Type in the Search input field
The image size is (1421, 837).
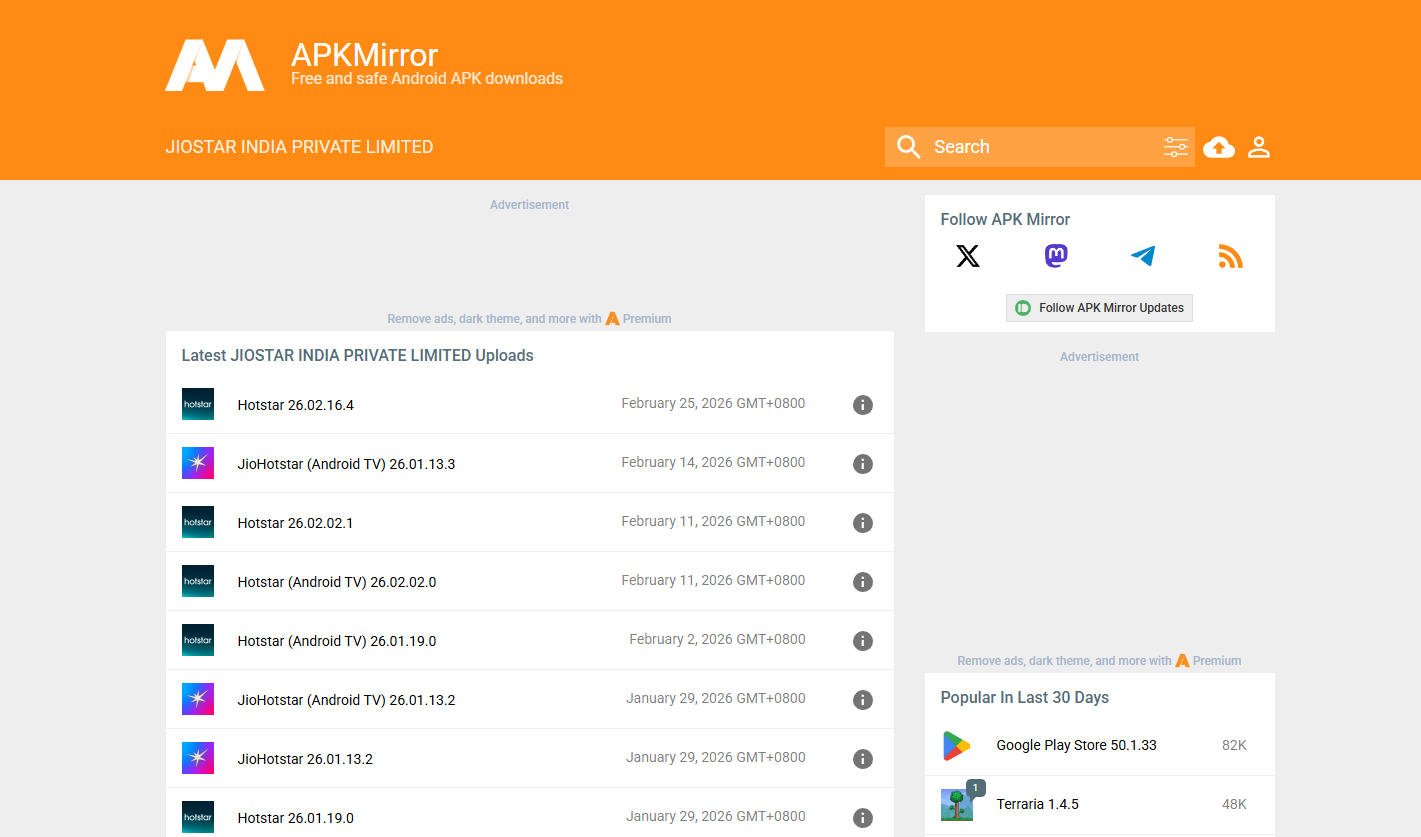[1040, 147]
